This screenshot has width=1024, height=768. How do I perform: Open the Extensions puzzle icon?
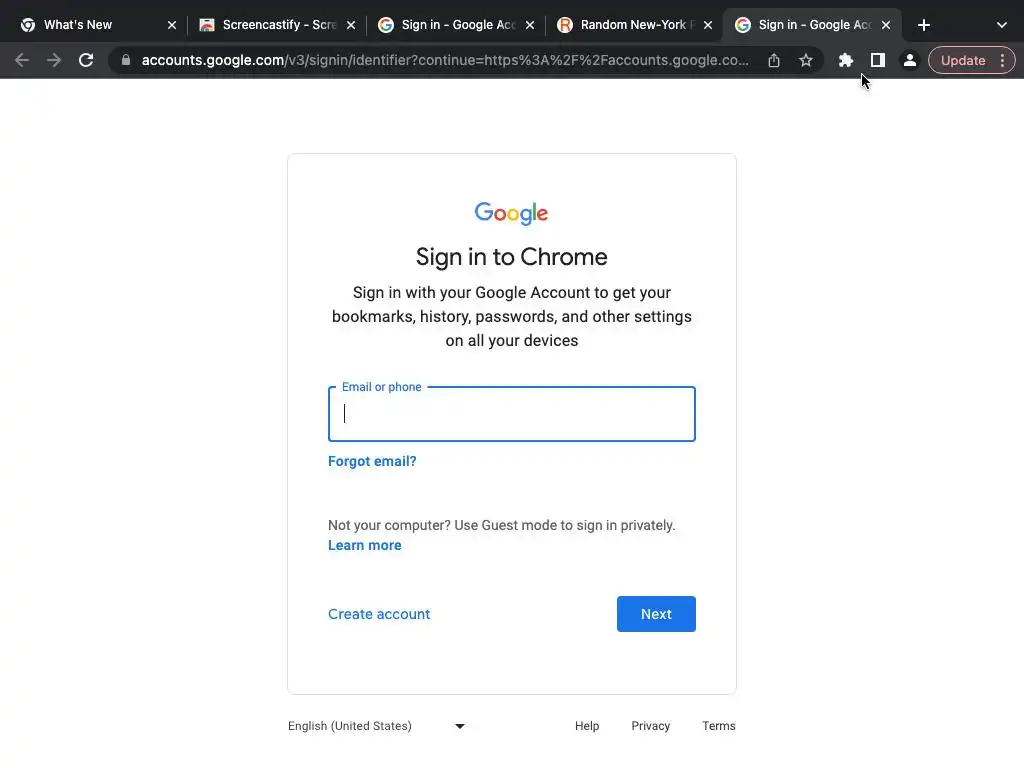click(846, 60)
